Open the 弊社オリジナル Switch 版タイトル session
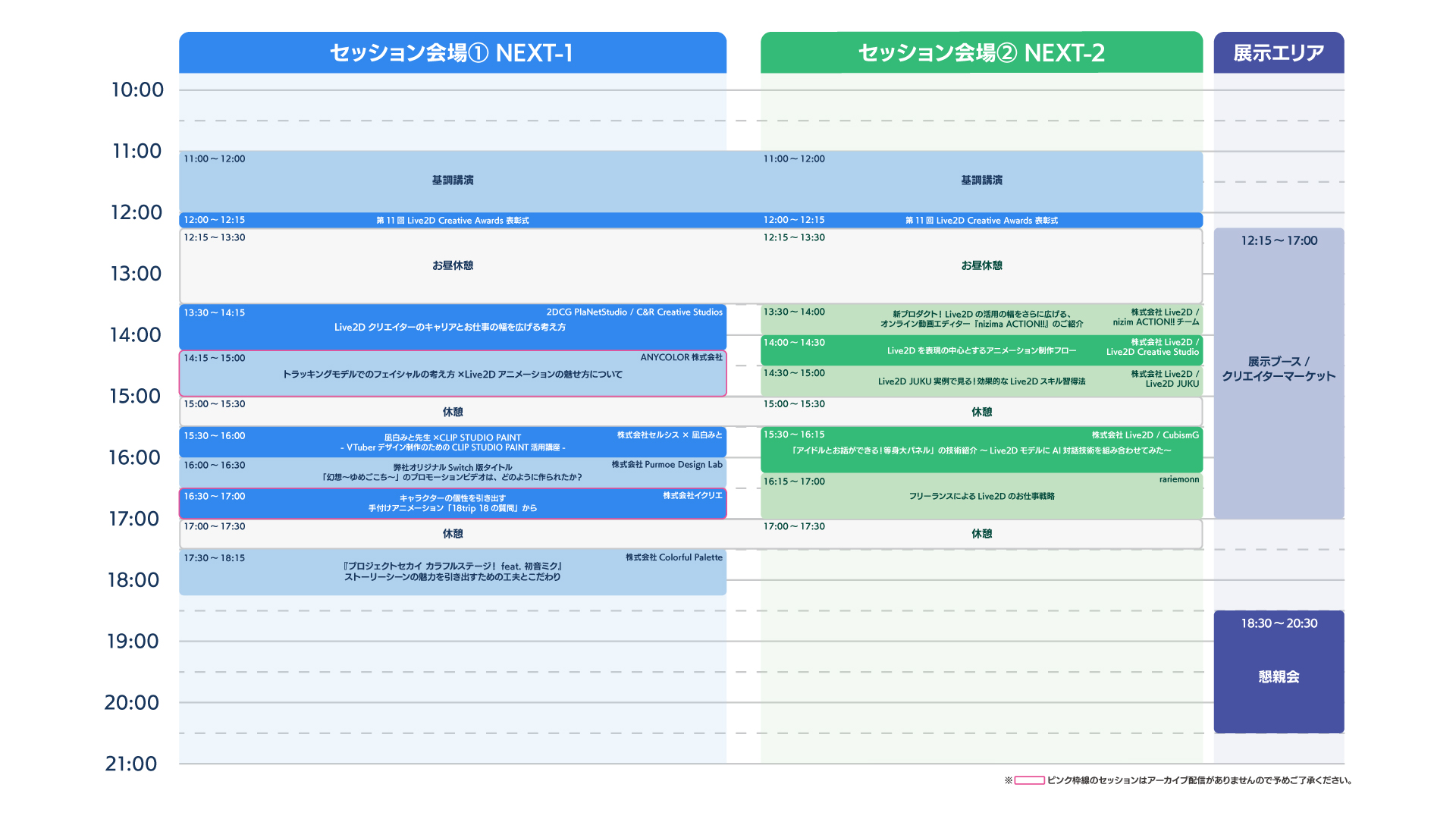Viewport: 1456px width, 819px height. coord(453,472)
